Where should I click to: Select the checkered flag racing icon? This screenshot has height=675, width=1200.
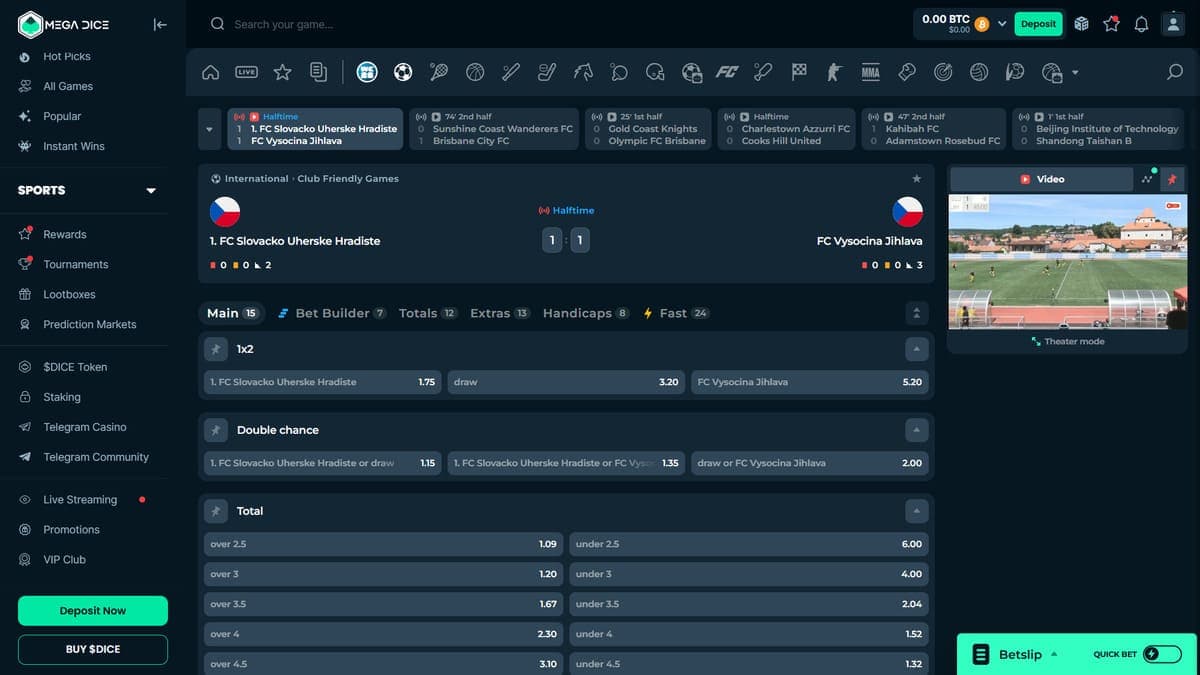pos(799,72)
